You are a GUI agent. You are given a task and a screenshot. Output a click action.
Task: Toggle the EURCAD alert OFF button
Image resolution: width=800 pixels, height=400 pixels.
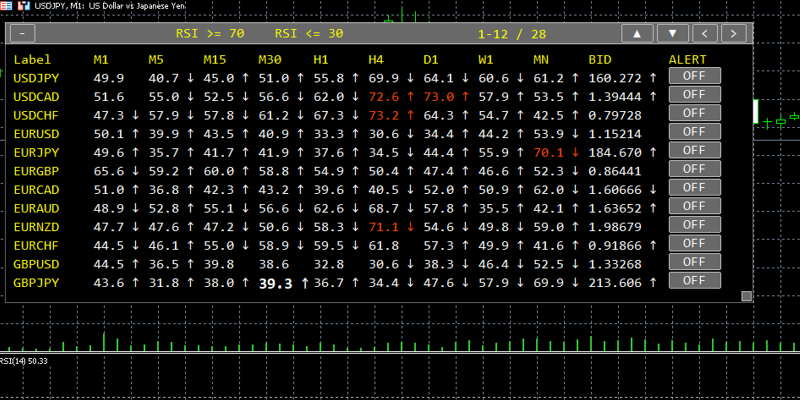(694, 188)
